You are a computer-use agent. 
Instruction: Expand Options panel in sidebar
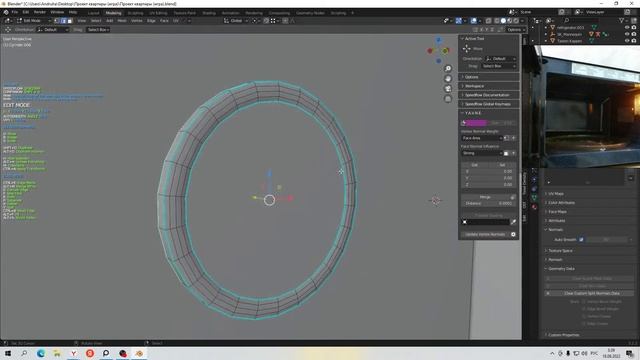click(x=489, y=77)
